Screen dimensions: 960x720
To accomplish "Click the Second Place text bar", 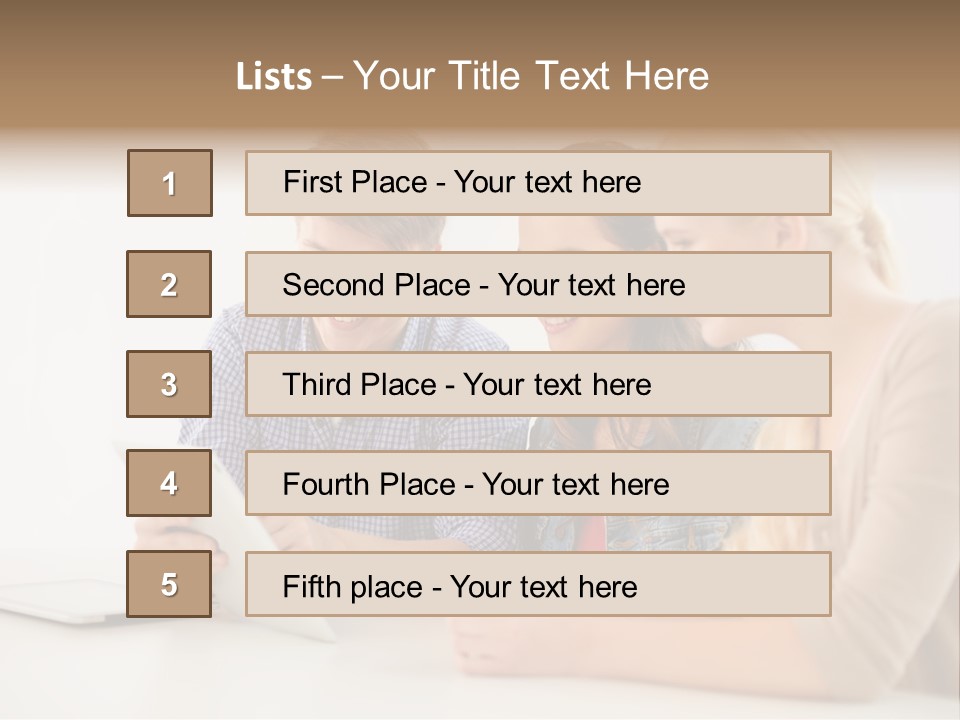I will [538, 284].
